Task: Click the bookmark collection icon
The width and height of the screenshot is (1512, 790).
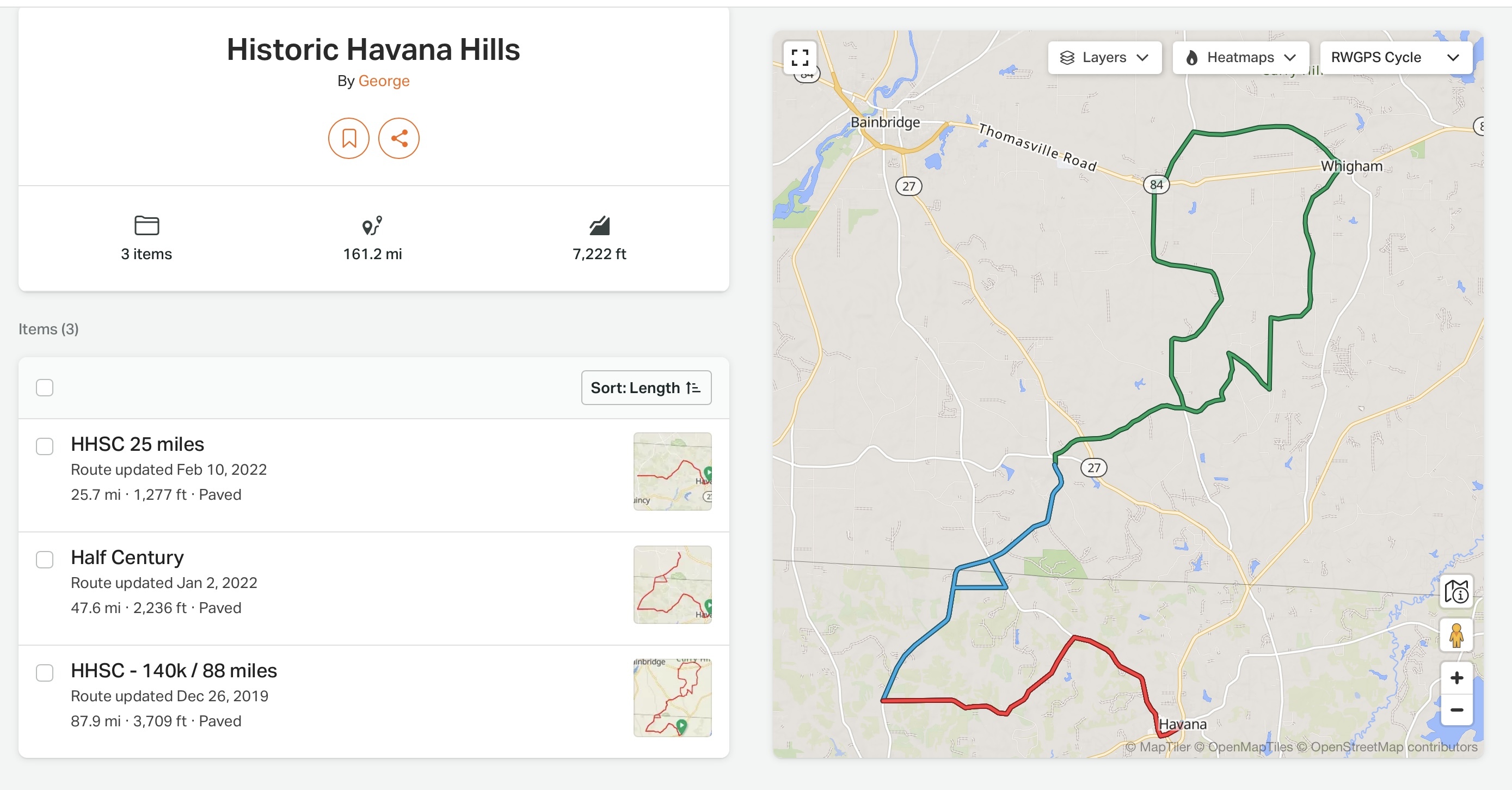Action: click(349, 139)
